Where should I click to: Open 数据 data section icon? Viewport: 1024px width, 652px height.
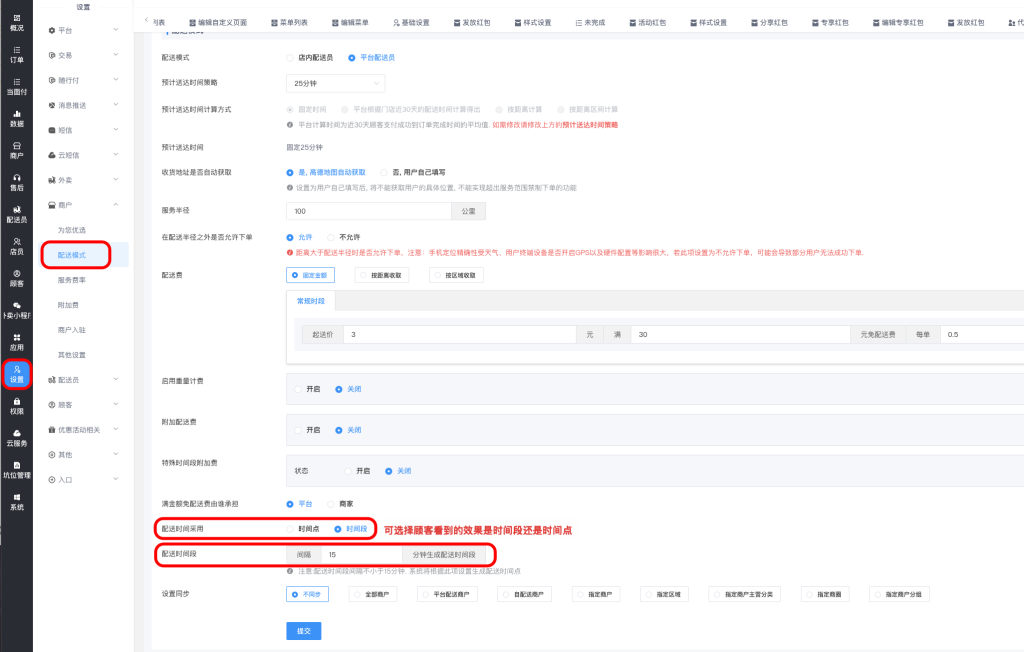click(16, 117)
